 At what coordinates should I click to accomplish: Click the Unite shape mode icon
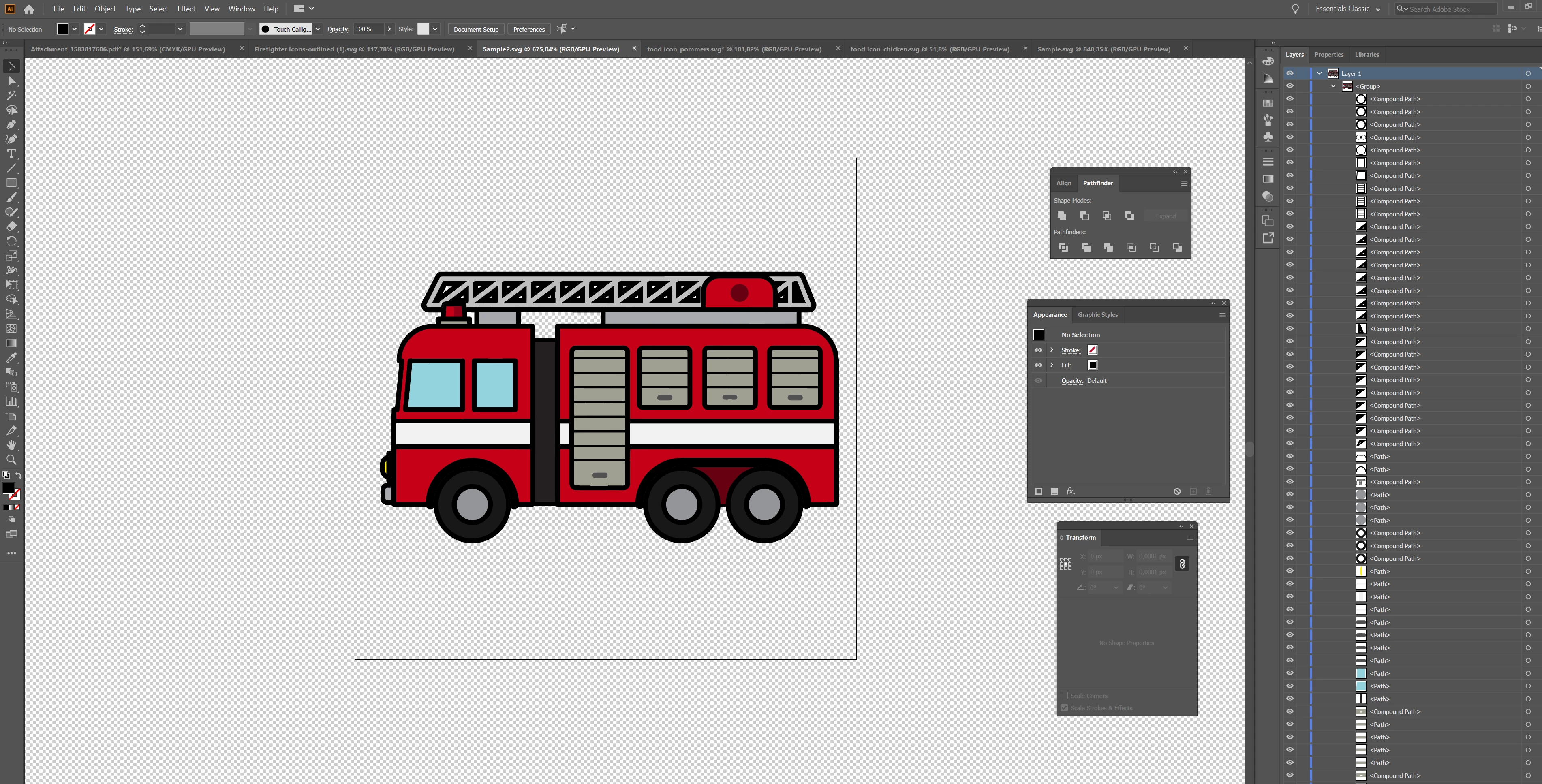1062,216
